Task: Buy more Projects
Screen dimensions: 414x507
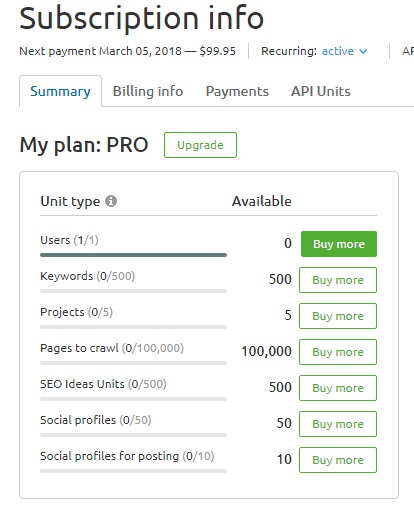Action: 338,316
